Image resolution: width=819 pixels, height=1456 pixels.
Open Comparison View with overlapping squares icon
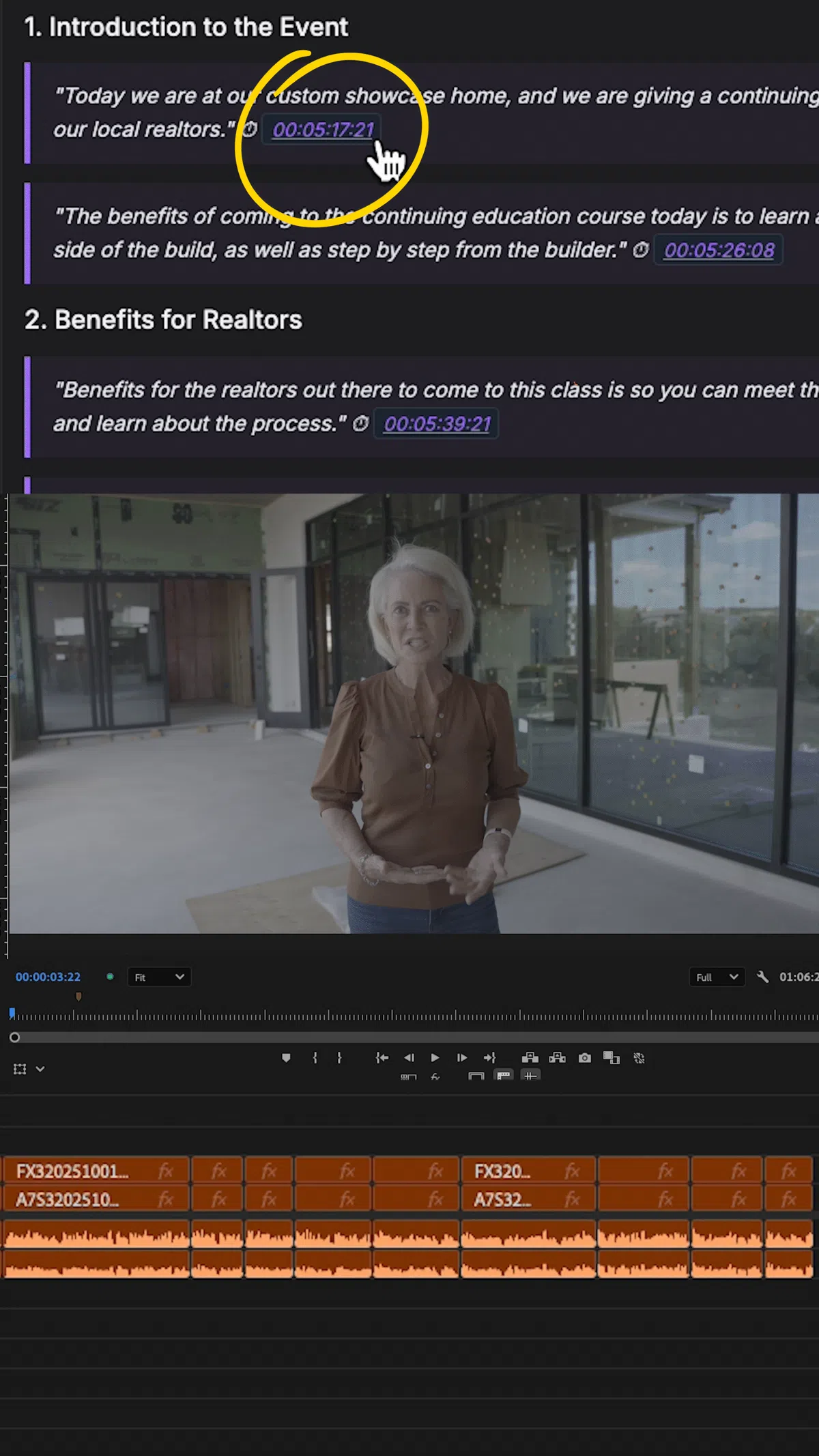612,1057
